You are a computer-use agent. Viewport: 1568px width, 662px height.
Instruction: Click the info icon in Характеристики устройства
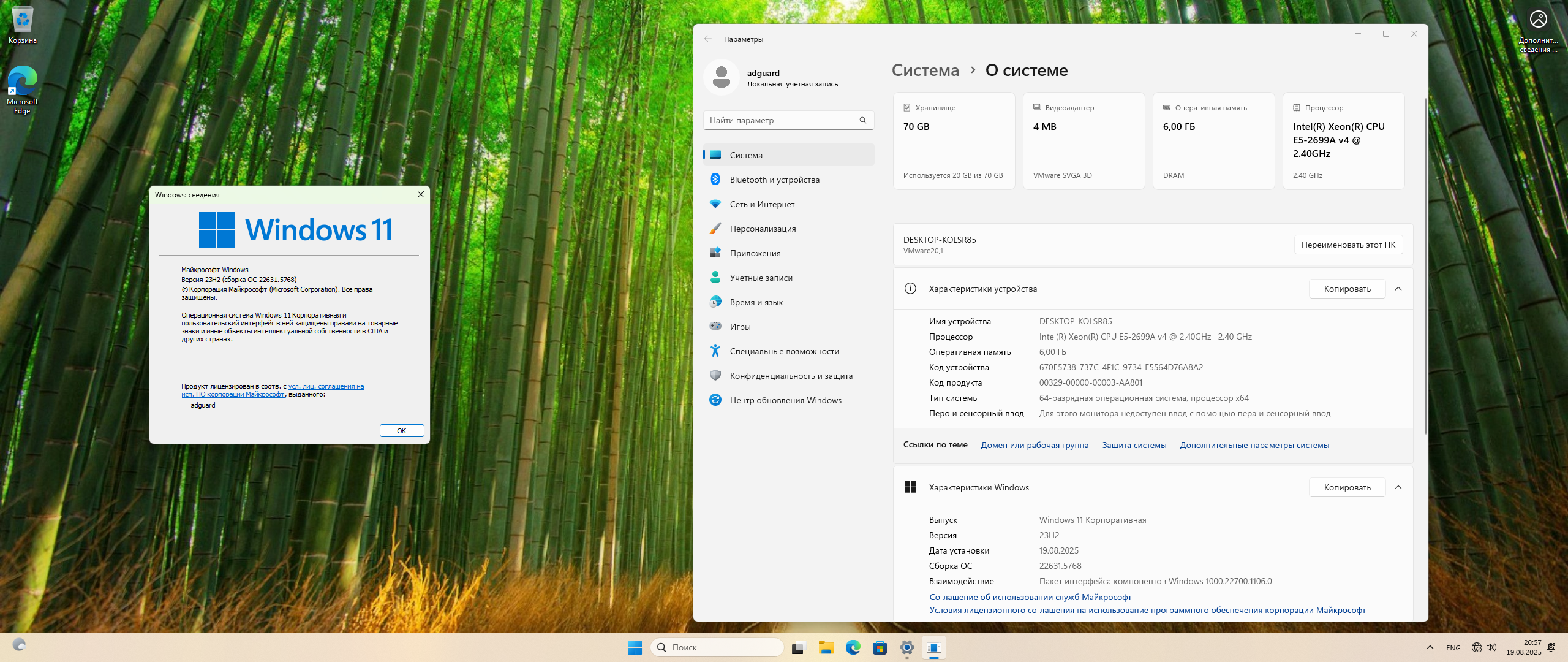pyautogui.click(x=910, y=289)
